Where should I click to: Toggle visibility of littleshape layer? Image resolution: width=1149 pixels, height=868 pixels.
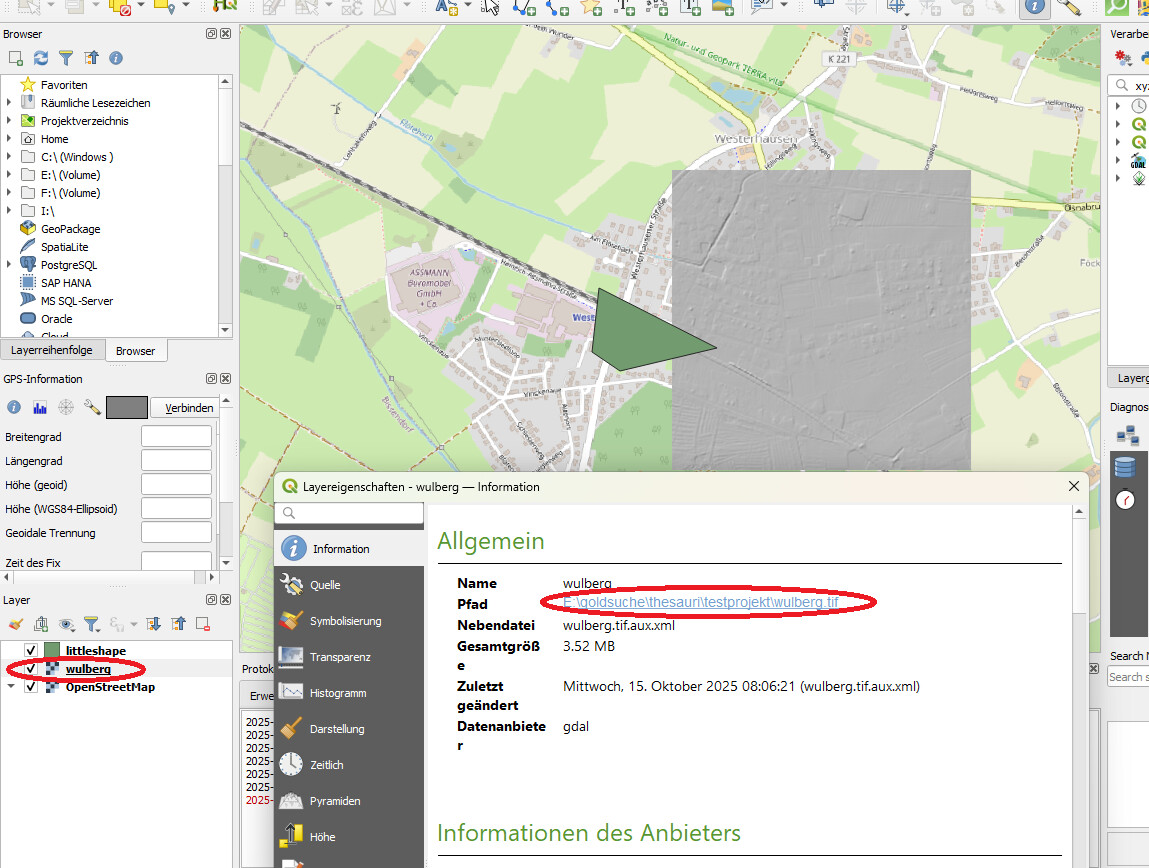click(31, 651)
